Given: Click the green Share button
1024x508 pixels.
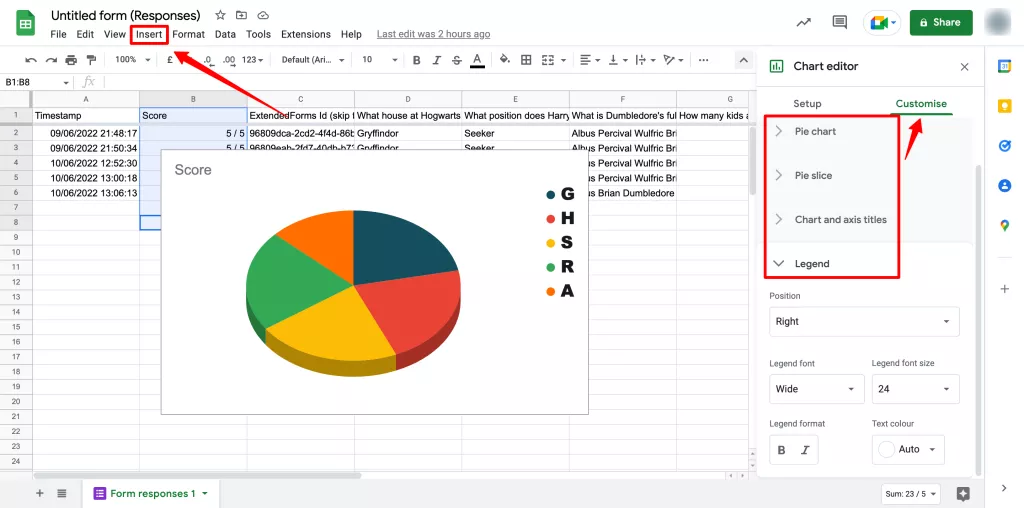Looking at the screenshot, I should coord(941,22).
